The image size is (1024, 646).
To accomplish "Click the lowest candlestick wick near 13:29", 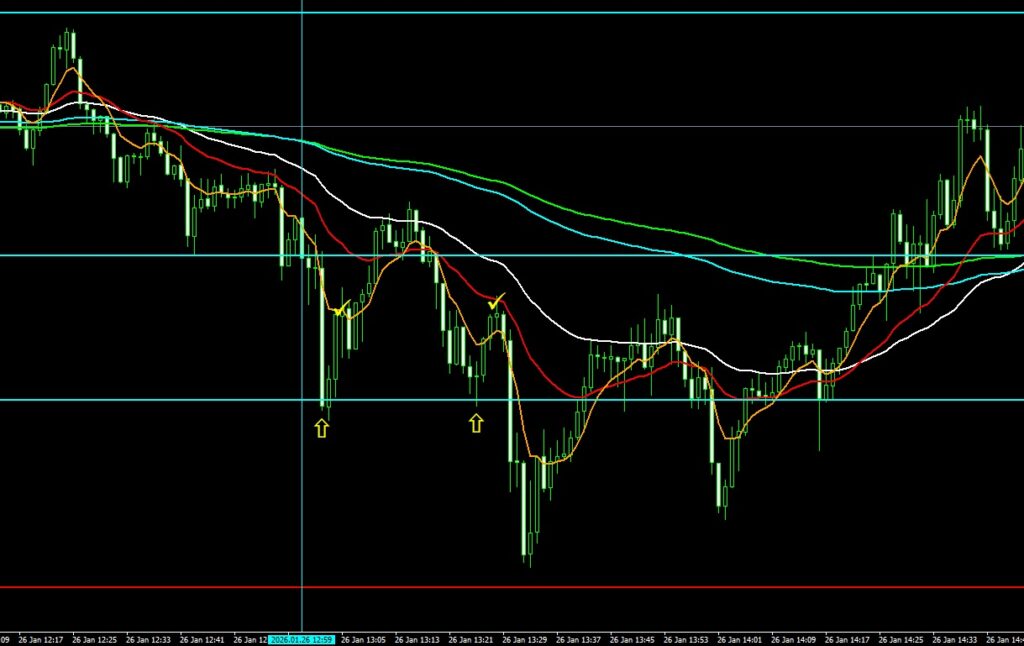I will tap(525, 555).
